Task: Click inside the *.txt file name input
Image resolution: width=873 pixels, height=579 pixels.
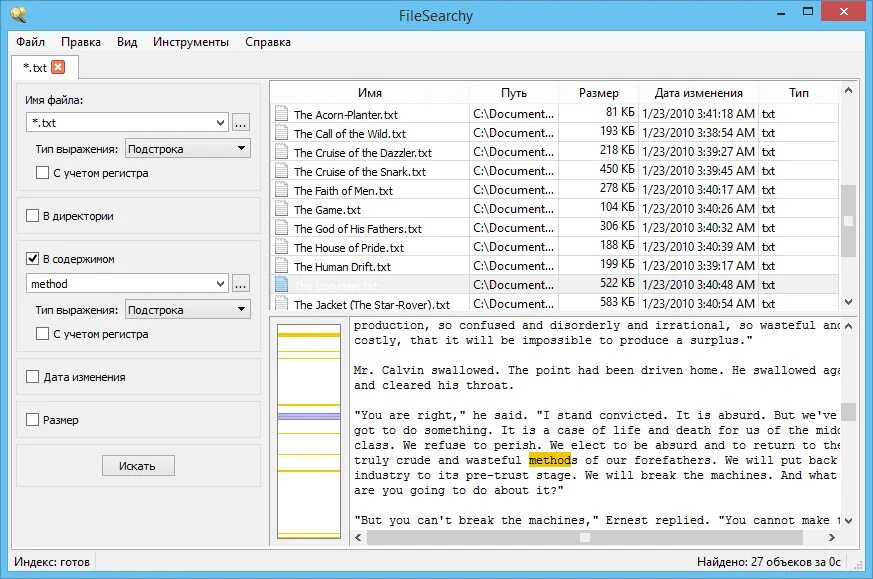Action: [x=120, y=122]
